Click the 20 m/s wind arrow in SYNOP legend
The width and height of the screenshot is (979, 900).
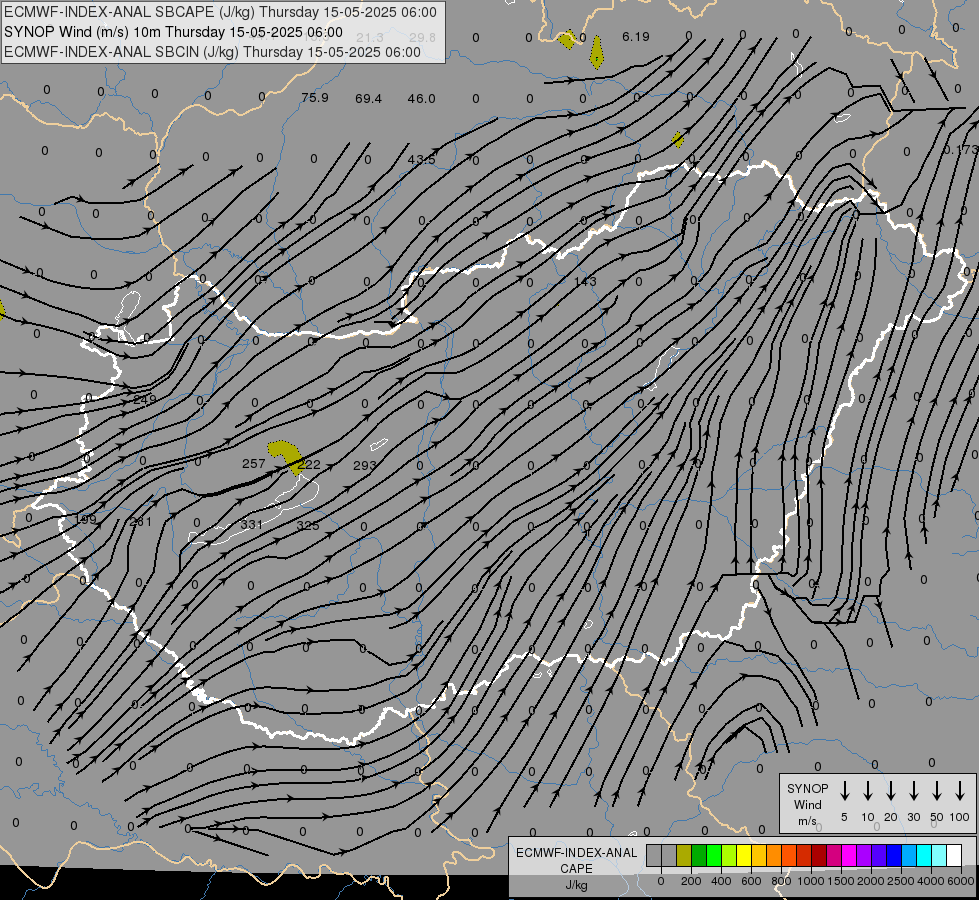click(x=890, y=791)
